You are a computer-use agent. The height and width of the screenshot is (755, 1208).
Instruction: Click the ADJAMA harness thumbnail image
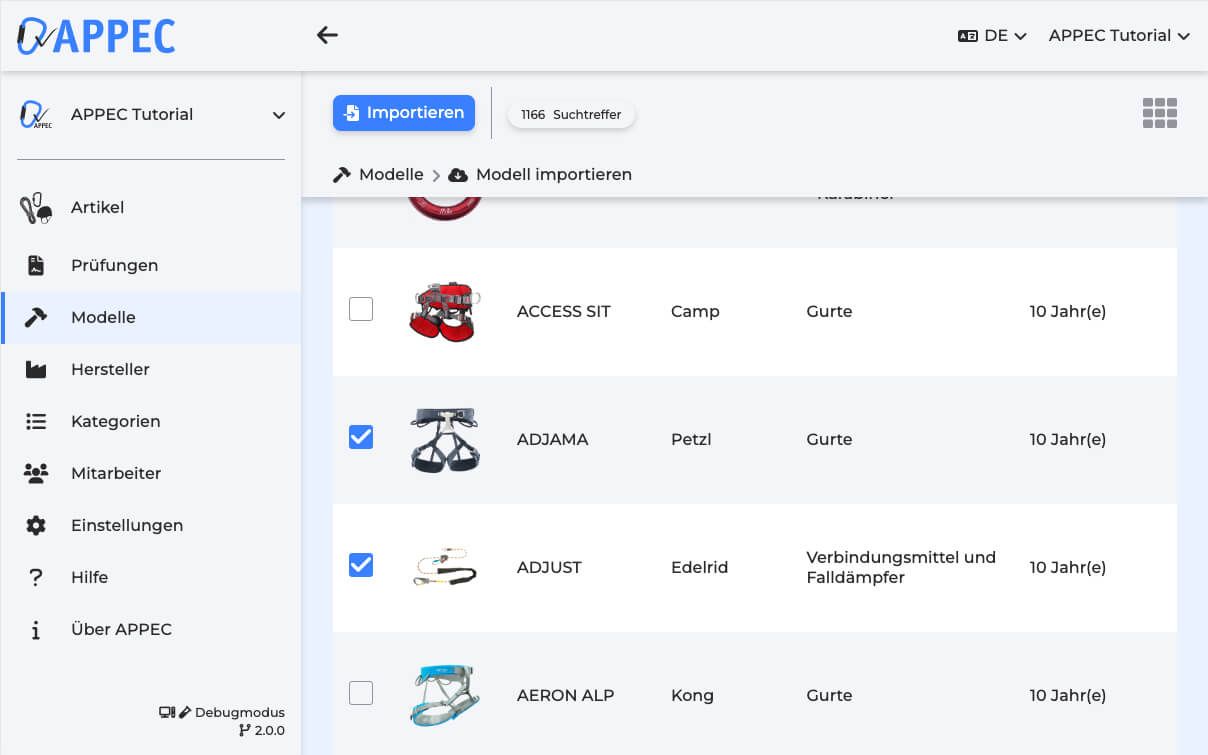[445, 439]
